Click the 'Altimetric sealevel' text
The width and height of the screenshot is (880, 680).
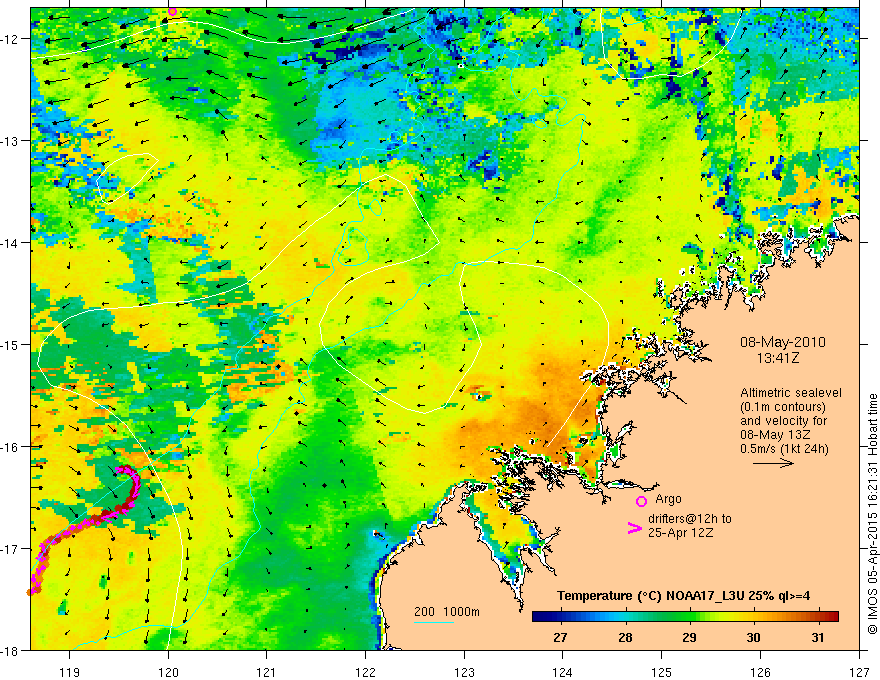pos(791,393)
